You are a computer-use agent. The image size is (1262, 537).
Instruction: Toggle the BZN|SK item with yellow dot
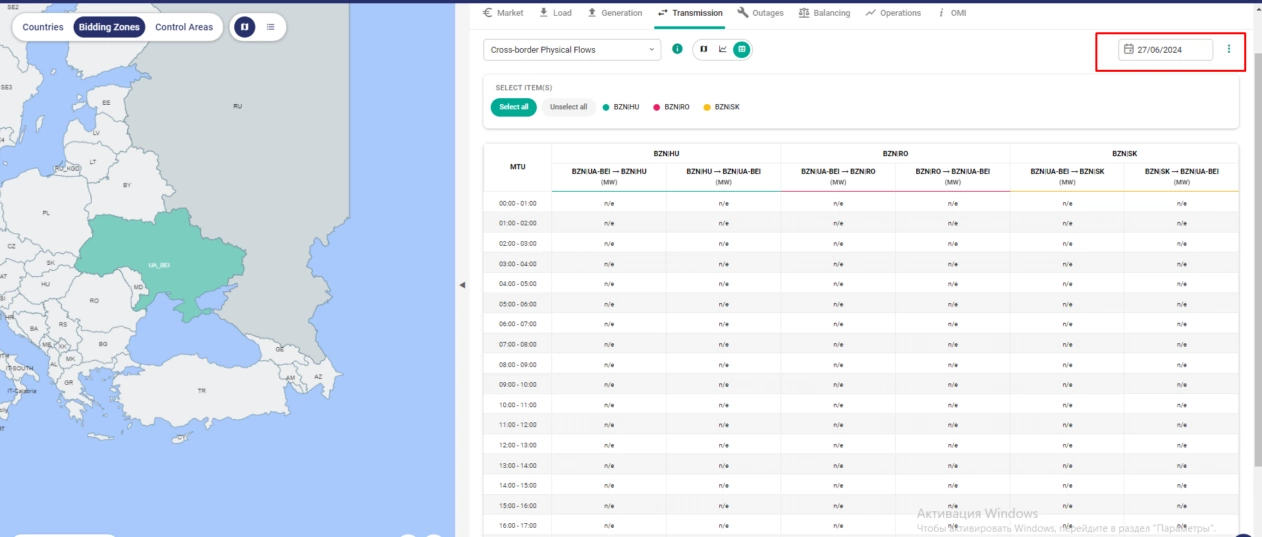pyautogui.click(x=721, y=107)
